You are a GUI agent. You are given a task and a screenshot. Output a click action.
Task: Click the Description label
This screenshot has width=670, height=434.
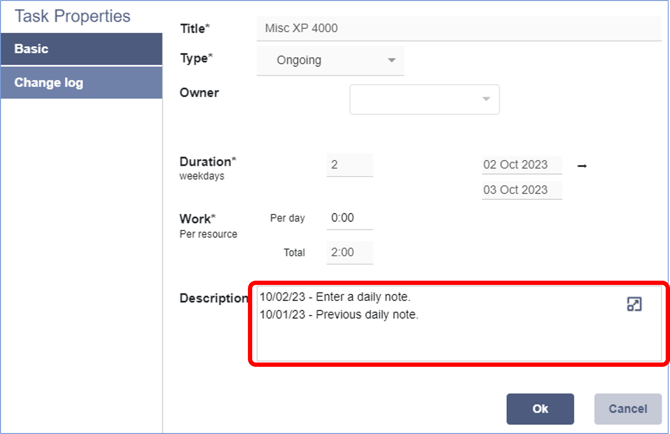(x=213, y=298)
